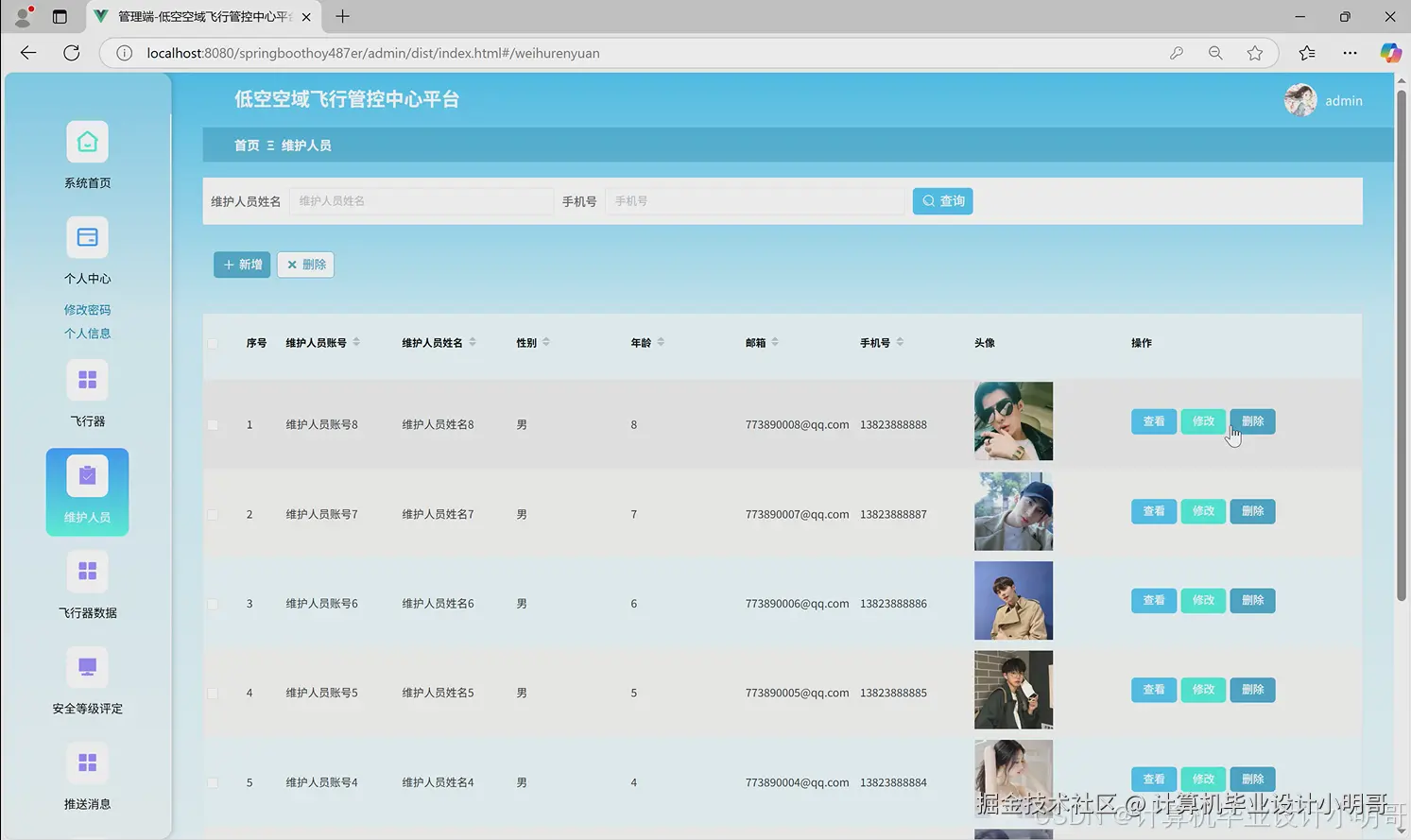Image resolution: width=1411 pixels, height=840 pixels.
Task: Open the 飞行器 grid icon in sidebar
Action: [x=87, y=380]
